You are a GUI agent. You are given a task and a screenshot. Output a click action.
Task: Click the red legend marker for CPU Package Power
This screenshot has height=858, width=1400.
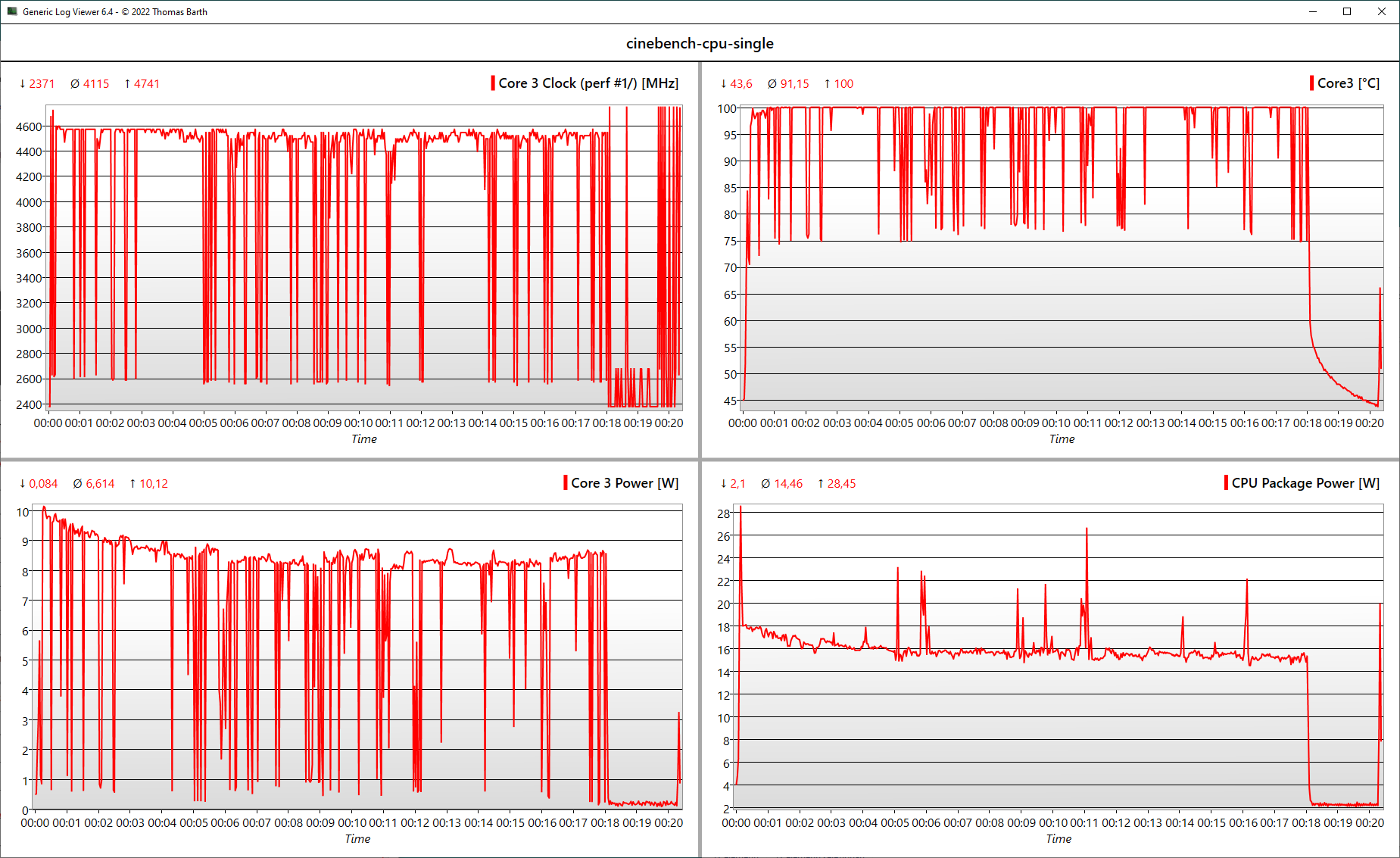click(x=1226, y=482)
